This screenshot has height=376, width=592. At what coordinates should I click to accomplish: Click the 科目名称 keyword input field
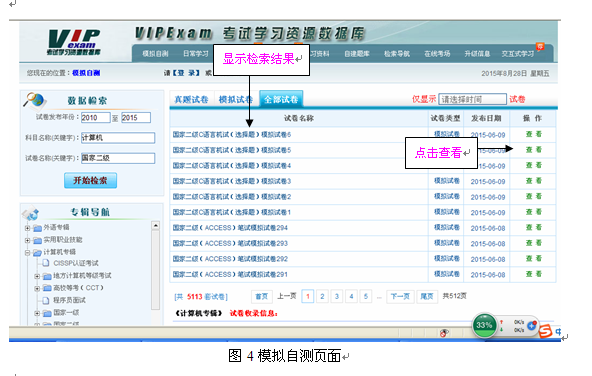(118, 138)
